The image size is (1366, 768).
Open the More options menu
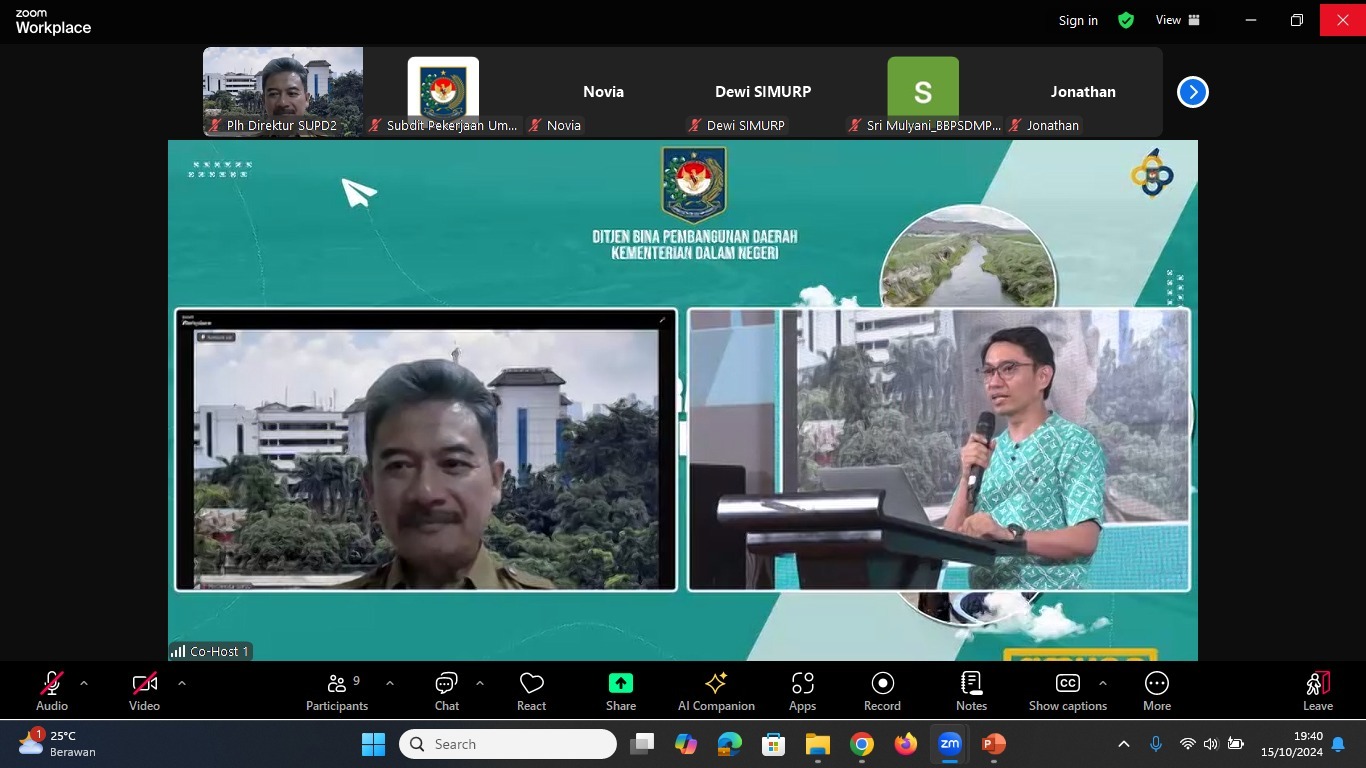[x=1157, y=691]
